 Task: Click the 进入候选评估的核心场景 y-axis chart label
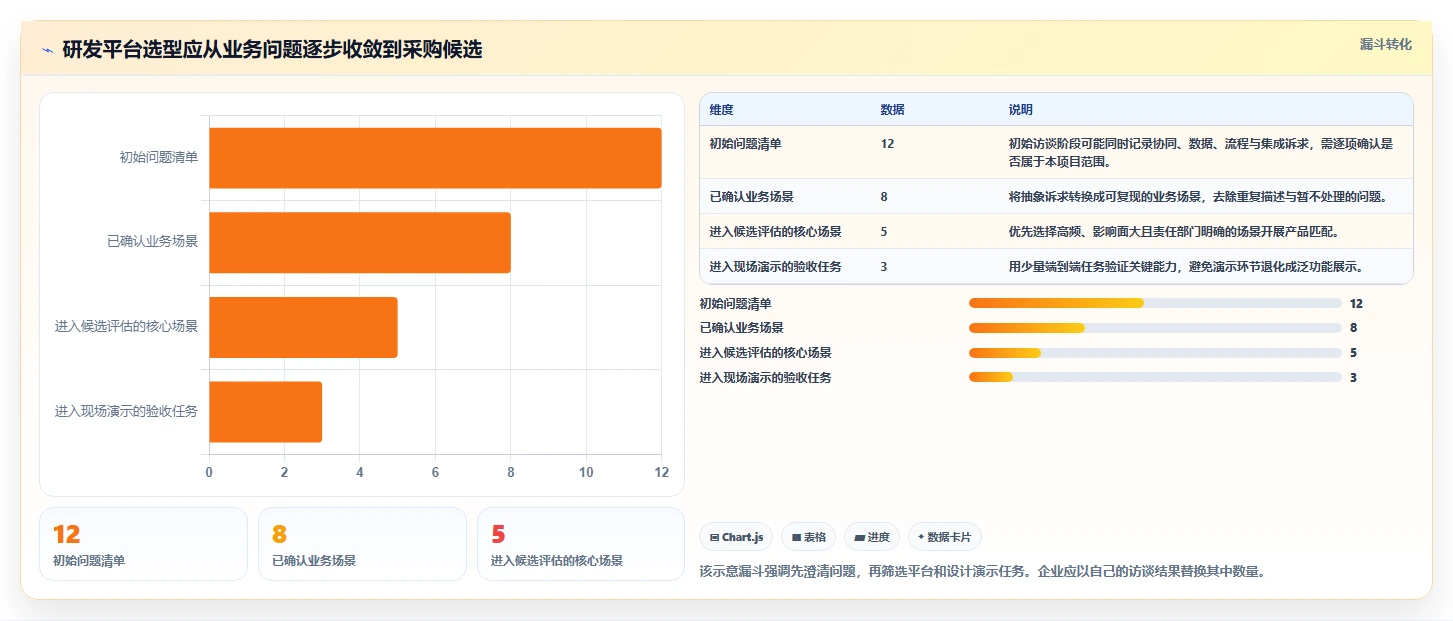(127, 327)
